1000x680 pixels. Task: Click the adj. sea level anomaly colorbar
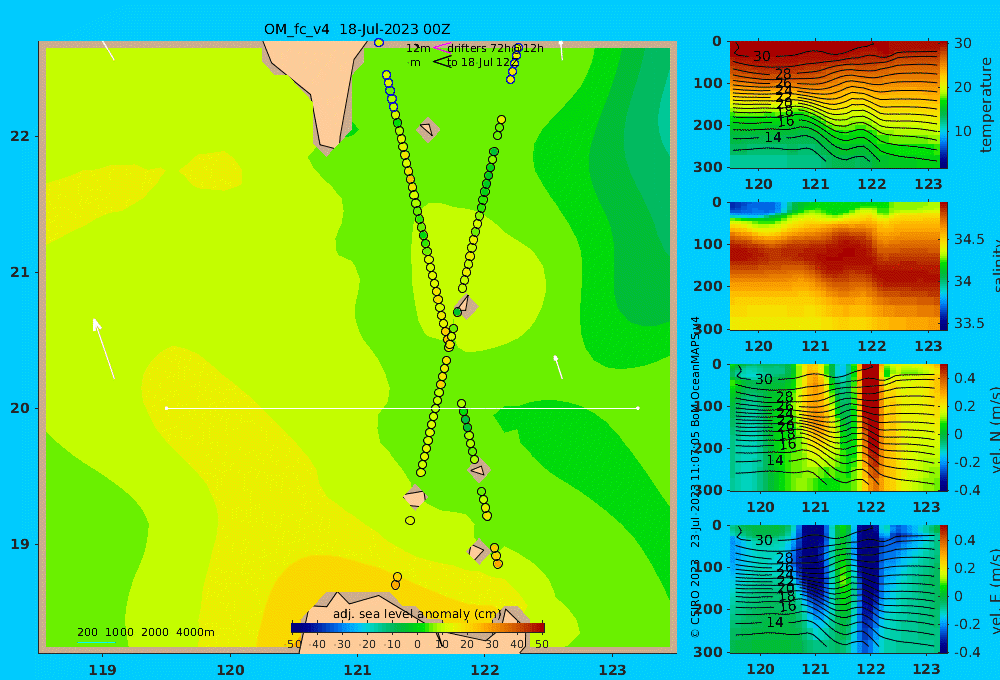pyautogui.click(x=418, y=628)
